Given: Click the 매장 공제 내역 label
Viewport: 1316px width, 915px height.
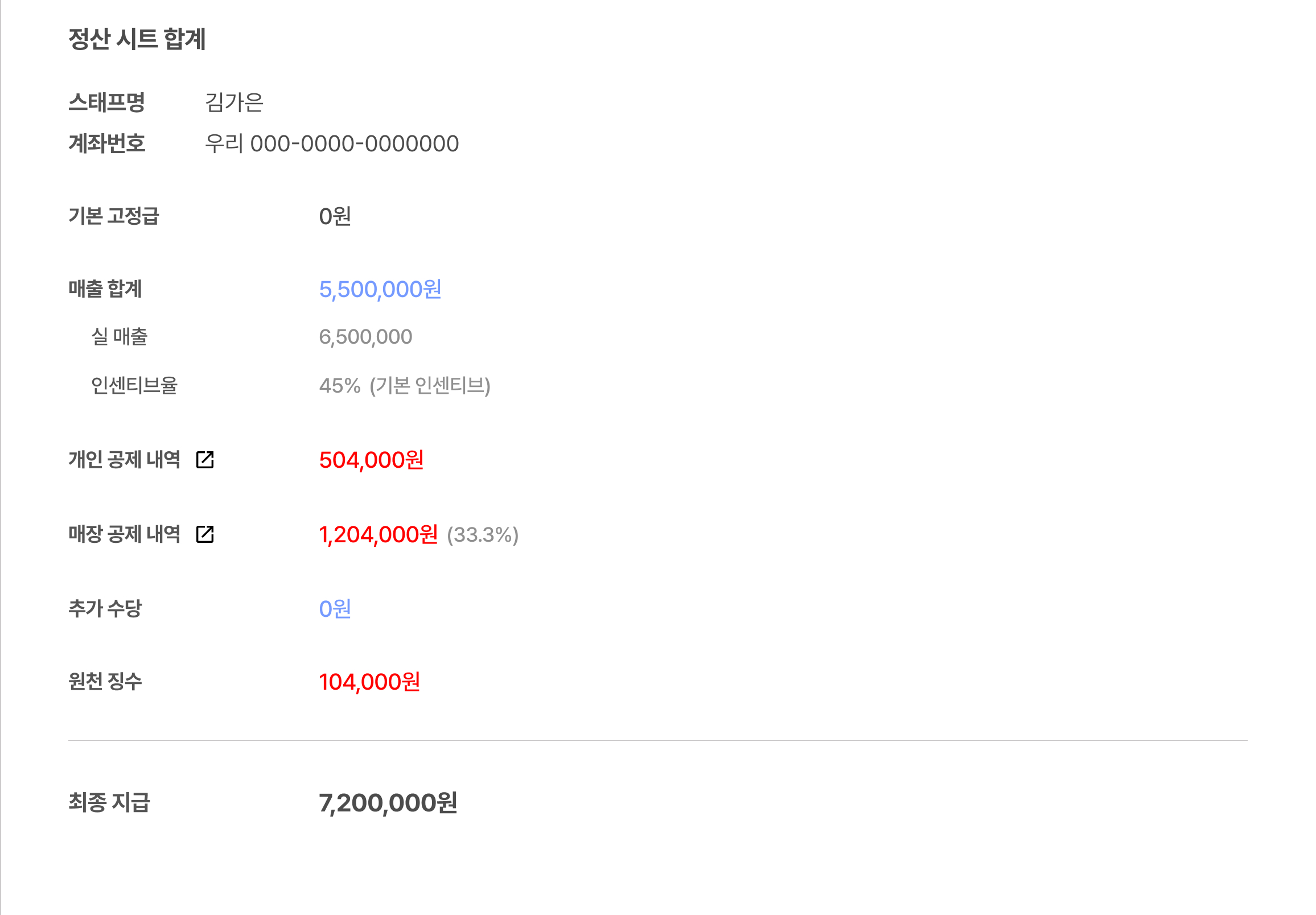Looking at the screenshot, I should point(125,534).
